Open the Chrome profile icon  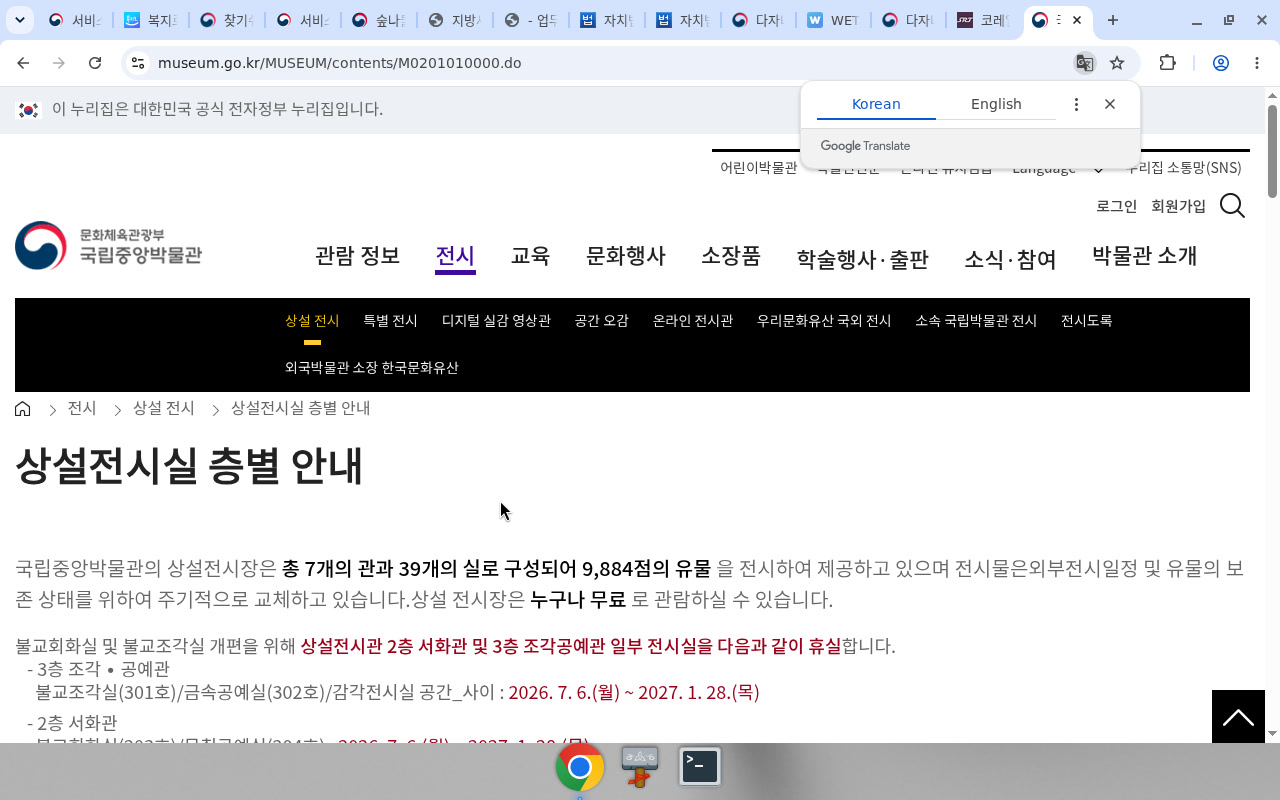tap(1220, 63)
